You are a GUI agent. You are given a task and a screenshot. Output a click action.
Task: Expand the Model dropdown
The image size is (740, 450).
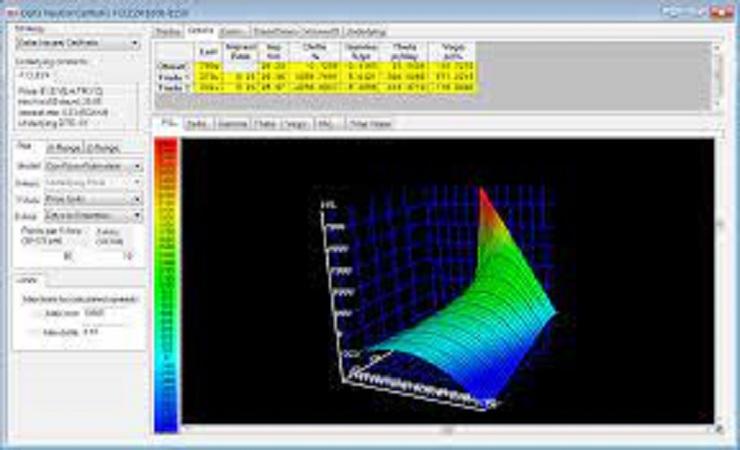[93, 167]
